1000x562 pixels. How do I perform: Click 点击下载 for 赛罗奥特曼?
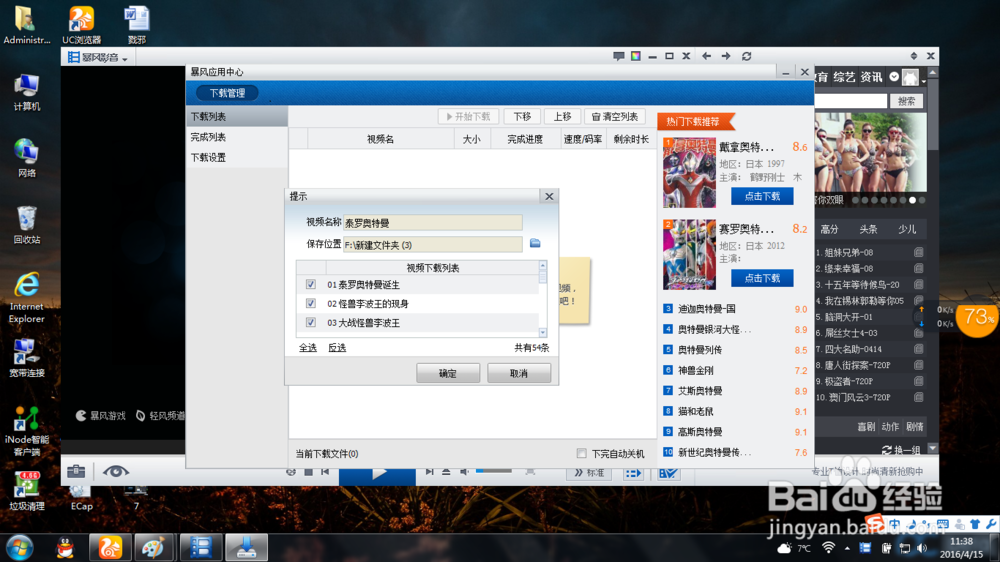pos(762,278)
